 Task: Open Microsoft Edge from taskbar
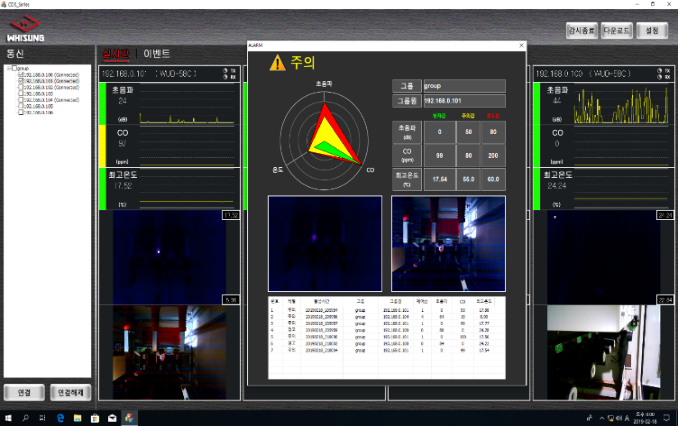[61, 417]
